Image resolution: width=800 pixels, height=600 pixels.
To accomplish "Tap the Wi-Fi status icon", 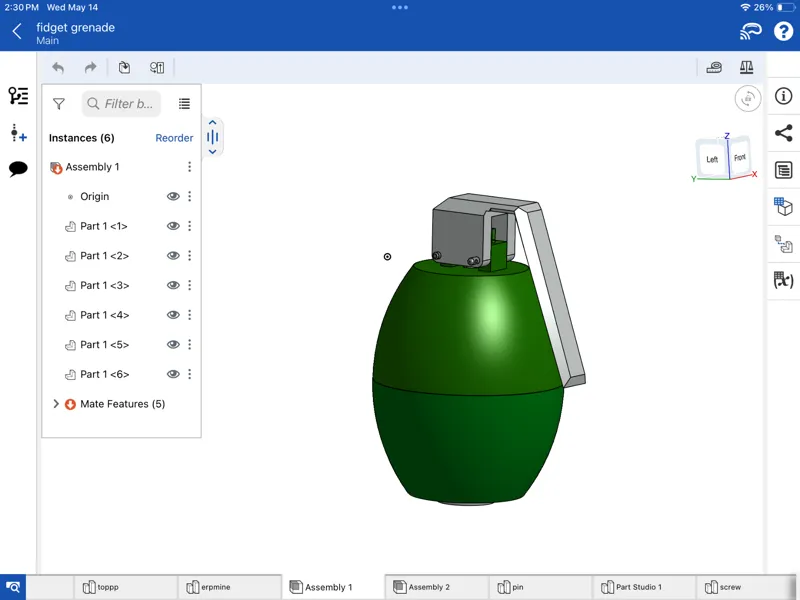I will (x=745, y=7).
